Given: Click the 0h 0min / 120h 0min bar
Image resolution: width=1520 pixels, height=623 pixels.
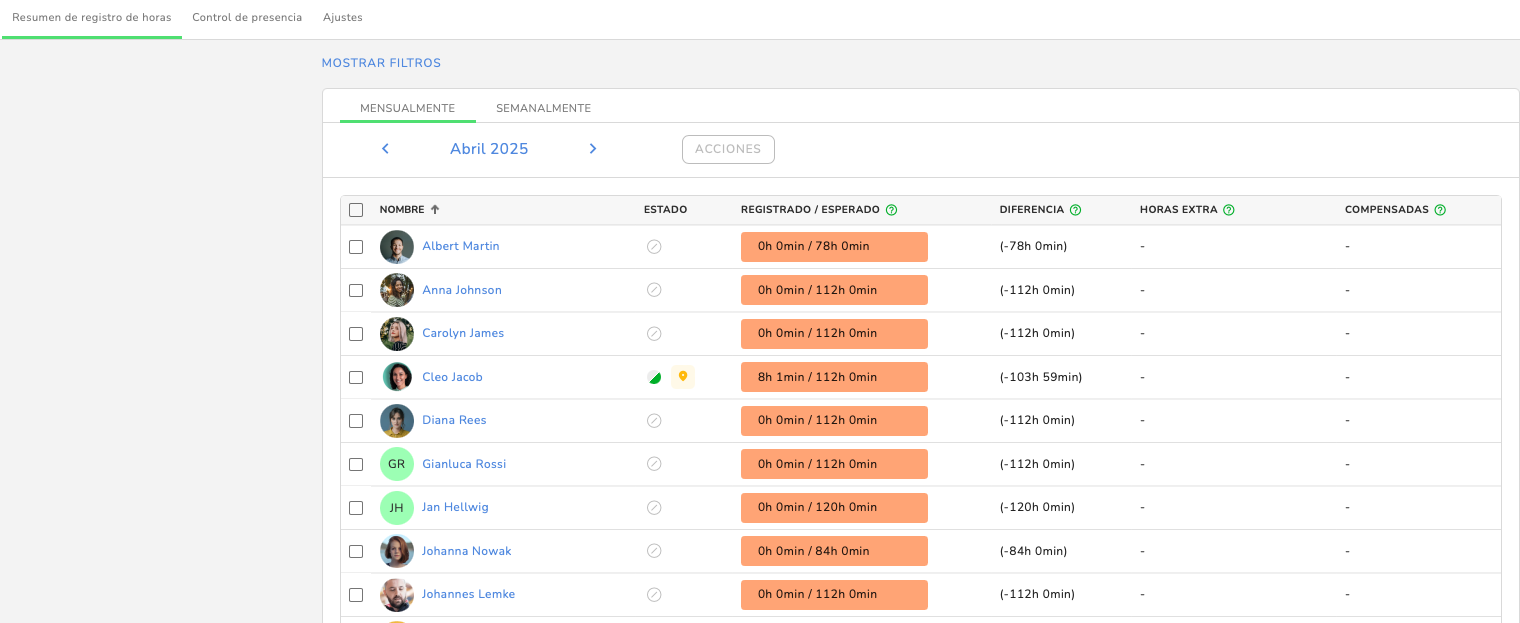Looking at the screenshot, I should [834, 508].
